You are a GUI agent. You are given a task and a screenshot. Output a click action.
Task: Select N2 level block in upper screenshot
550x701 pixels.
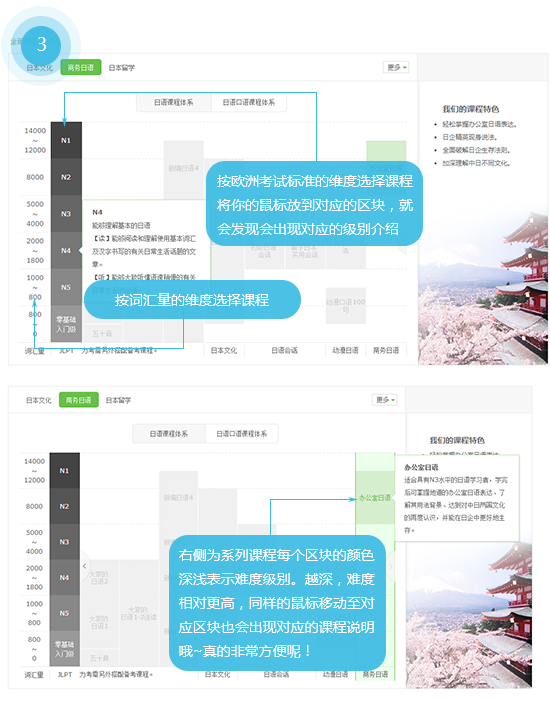[66, 177]
